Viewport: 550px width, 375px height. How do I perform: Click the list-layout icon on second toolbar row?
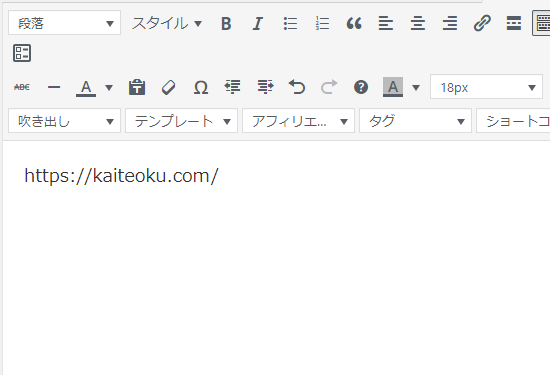tap(22, 53)
